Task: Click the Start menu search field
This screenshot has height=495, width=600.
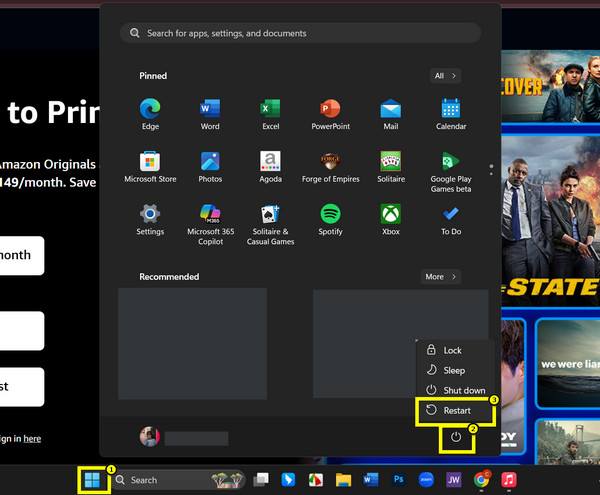Action: click(x=300, y=33)
